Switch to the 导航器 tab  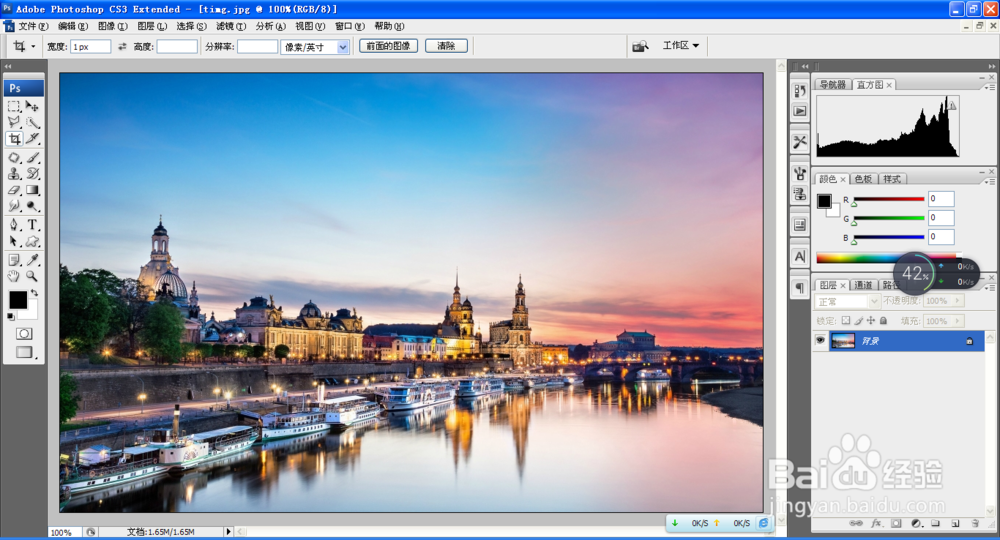[832, 84]
